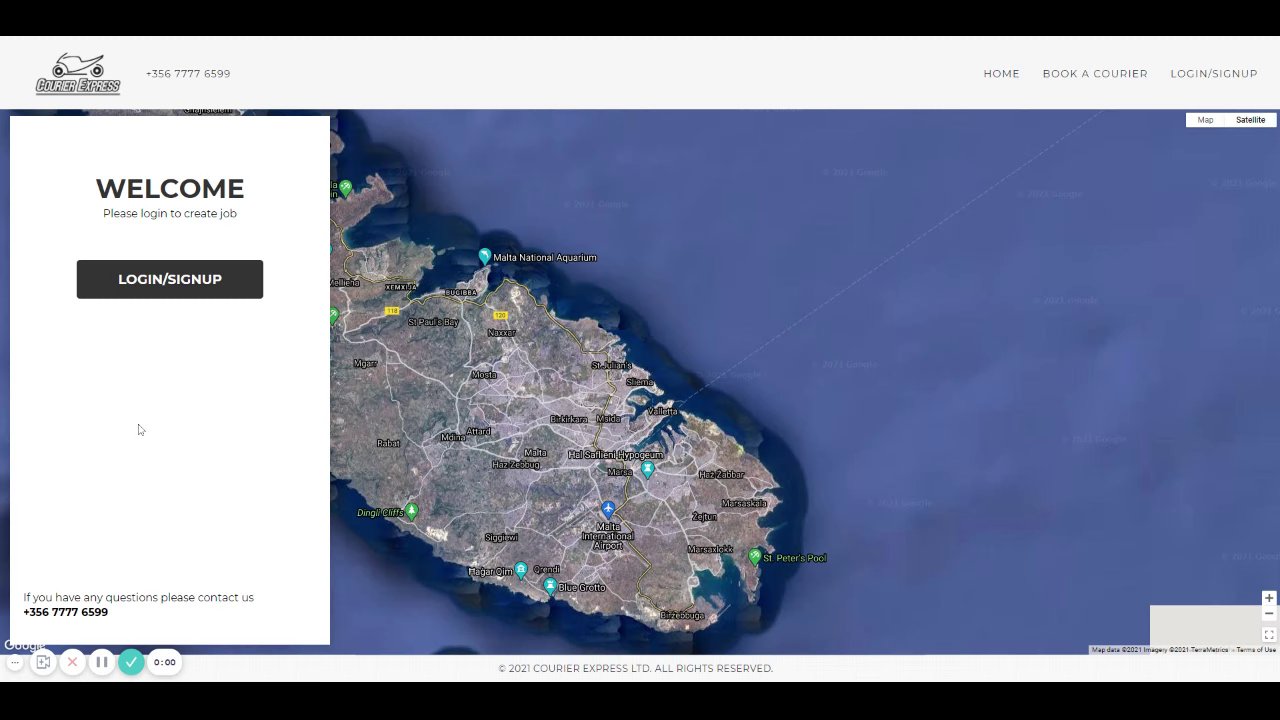Click the Attard label on the map
1280x720 pixels.
[478, 431]
